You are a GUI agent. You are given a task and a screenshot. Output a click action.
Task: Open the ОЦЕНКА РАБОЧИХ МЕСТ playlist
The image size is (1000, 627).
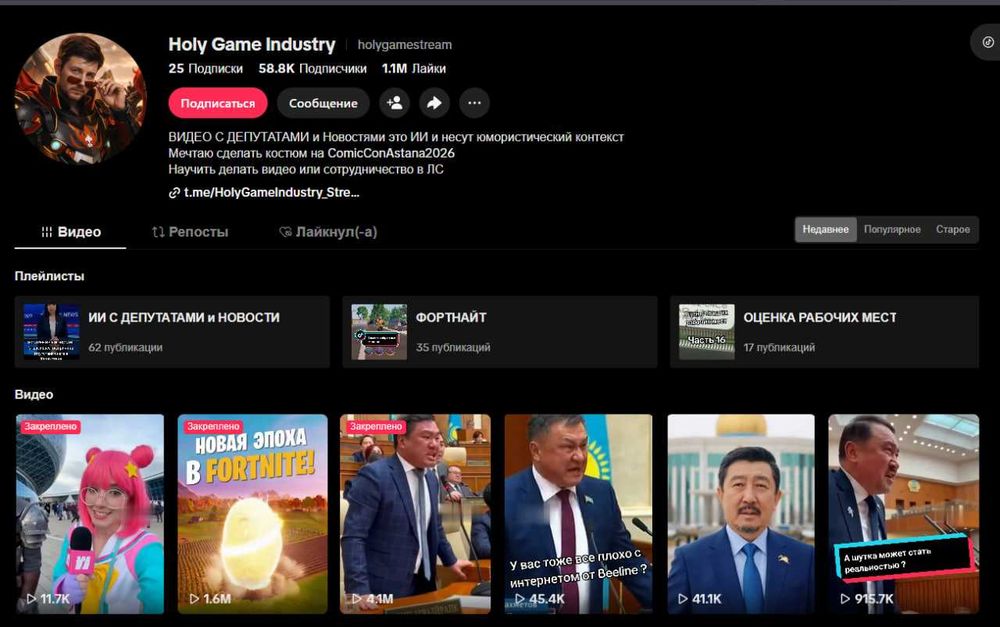tap(825, 332)
